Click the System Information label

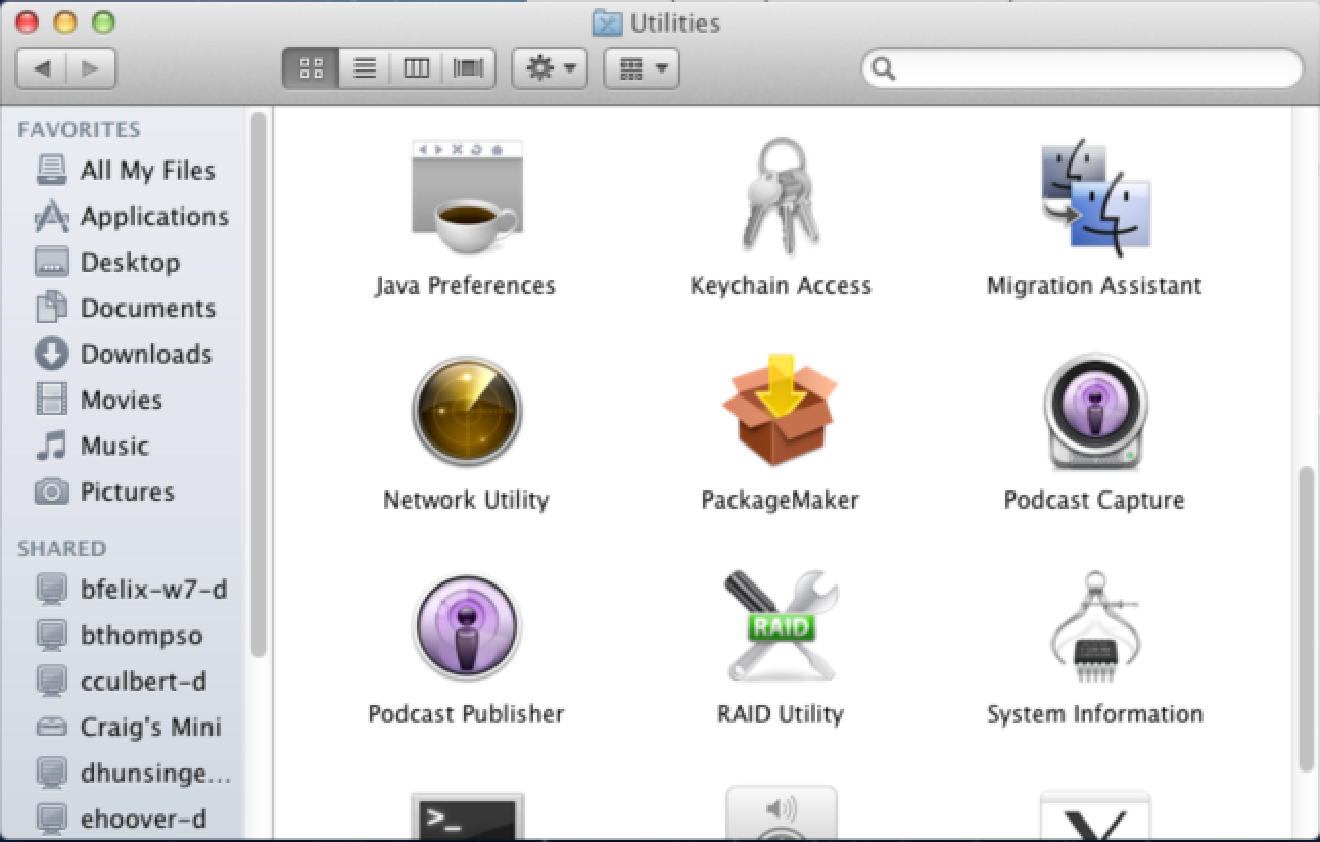1095,714
